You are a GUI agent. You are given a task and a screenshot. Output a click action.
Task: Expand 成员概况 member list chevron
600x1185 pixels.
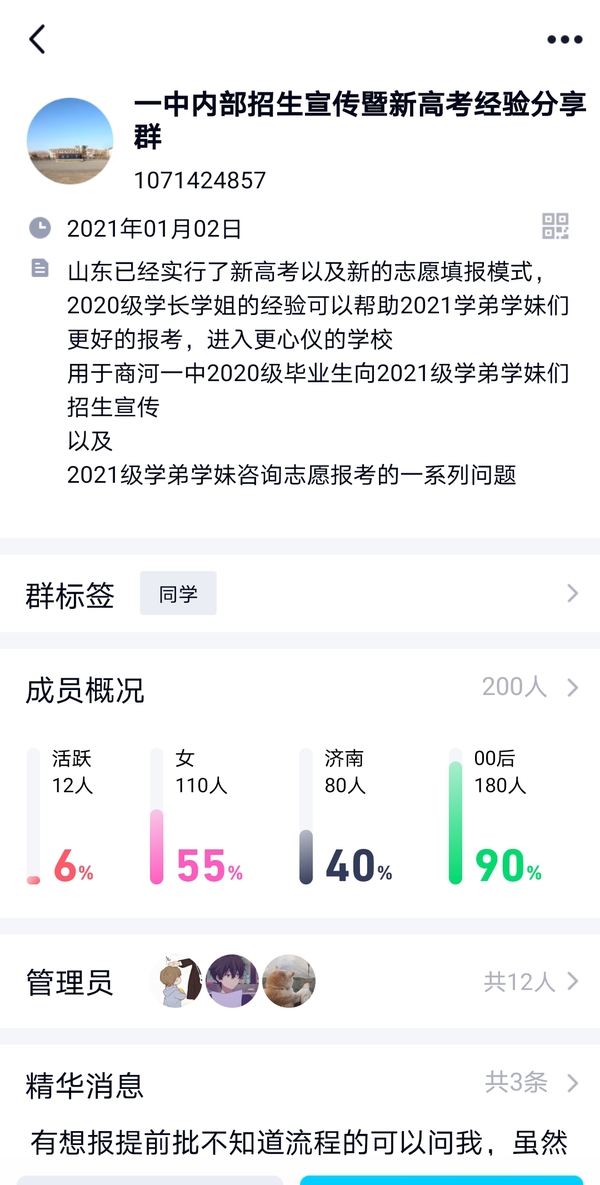(x=573, y=688)
